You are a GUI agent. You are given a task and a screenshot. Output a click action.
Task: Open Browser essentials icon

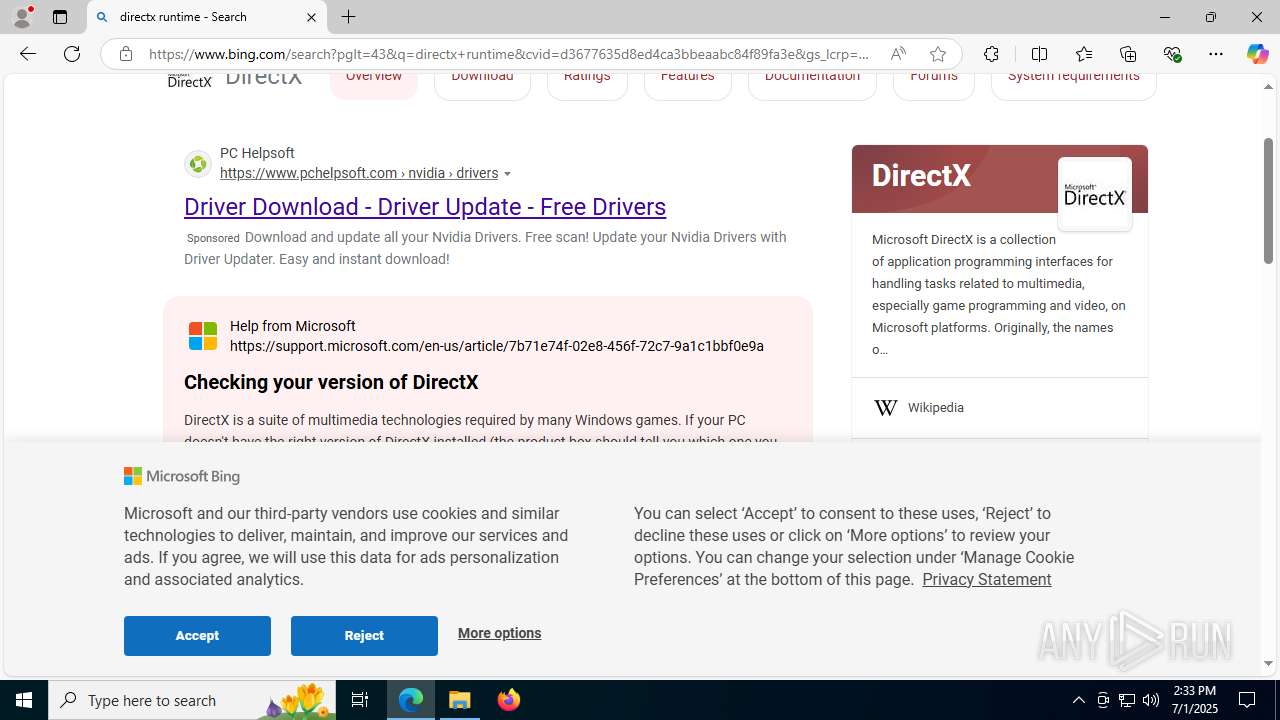(1172, 54)
